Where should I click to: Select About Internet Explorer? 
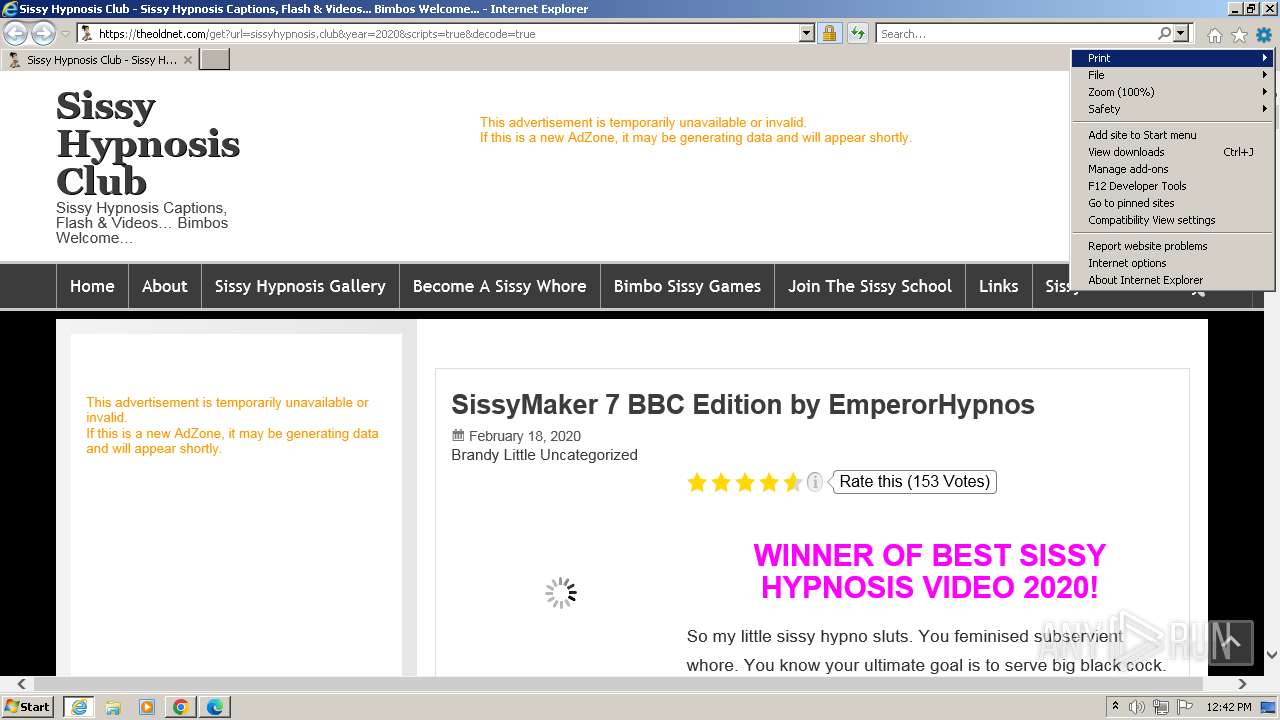coord(1172,280)
